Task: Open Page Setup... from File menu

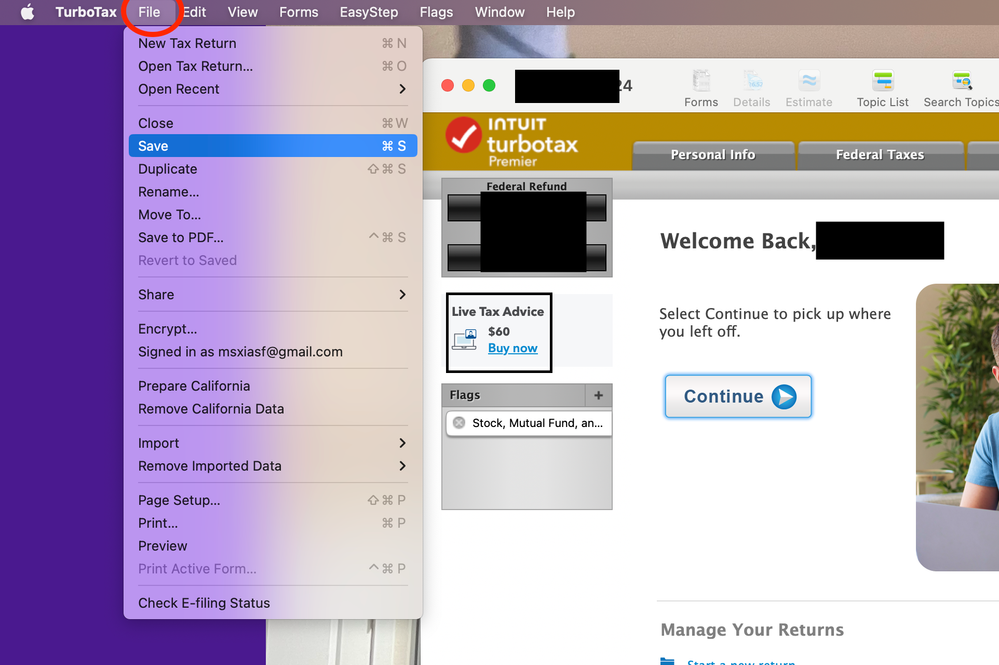Action: (273, 501)
